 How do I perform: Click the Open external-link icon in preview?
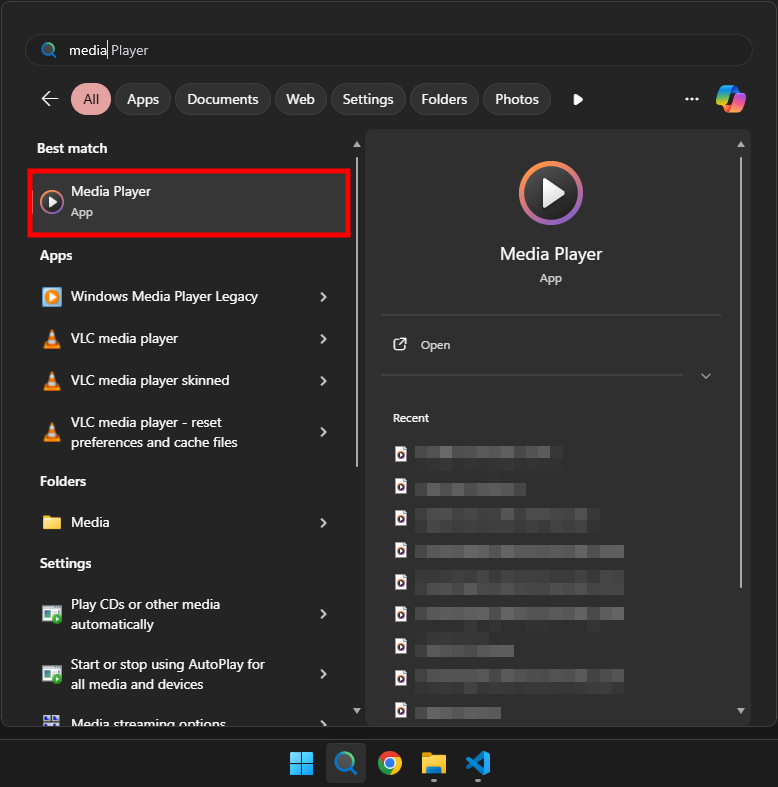point(400,344)
